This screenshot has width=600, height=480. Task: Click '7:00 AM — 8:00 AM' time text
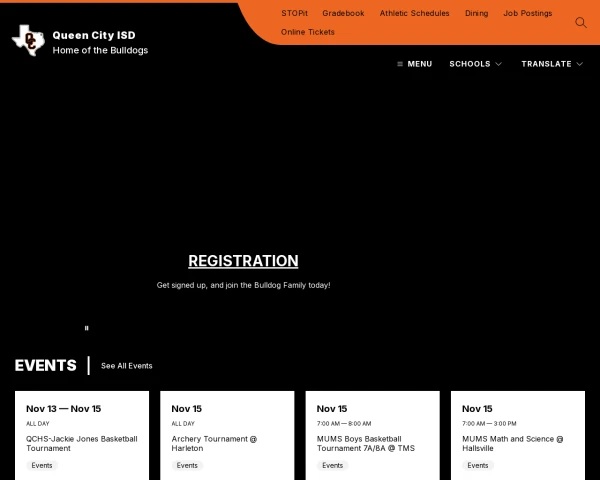coord(344,424)
